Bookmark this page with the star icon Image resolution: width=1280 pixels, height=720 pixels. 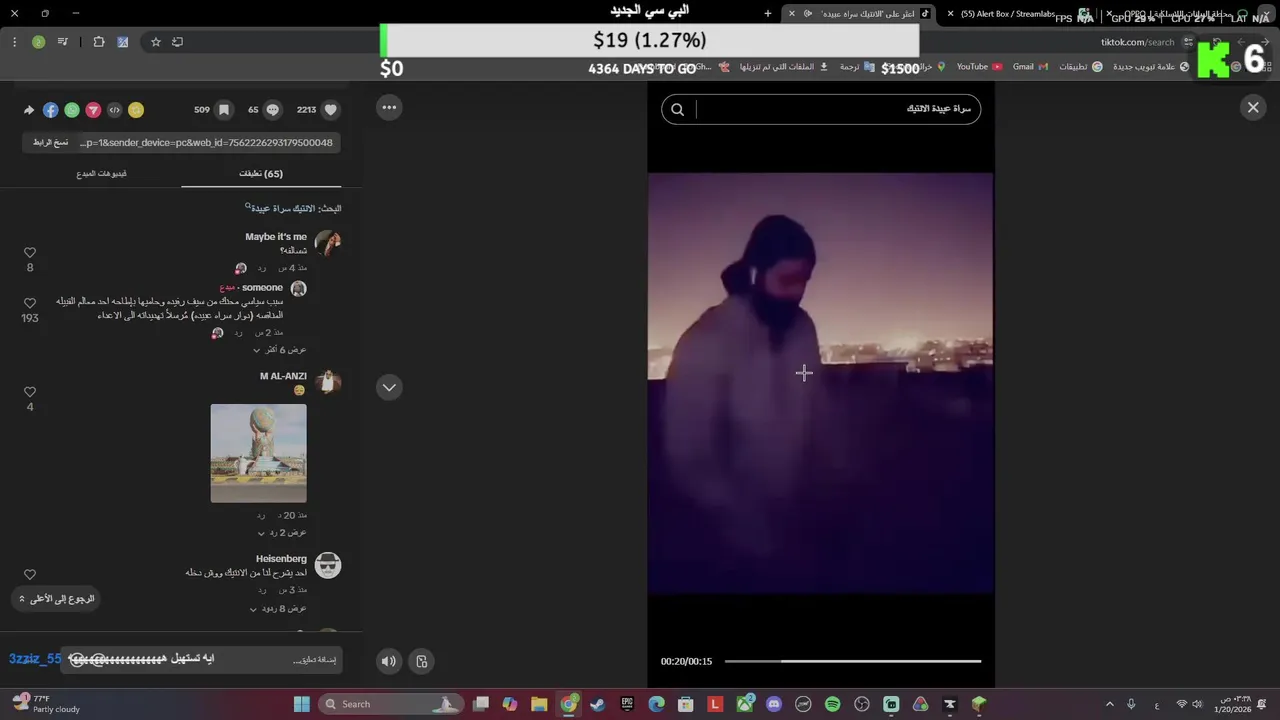(x=156, y=42)
